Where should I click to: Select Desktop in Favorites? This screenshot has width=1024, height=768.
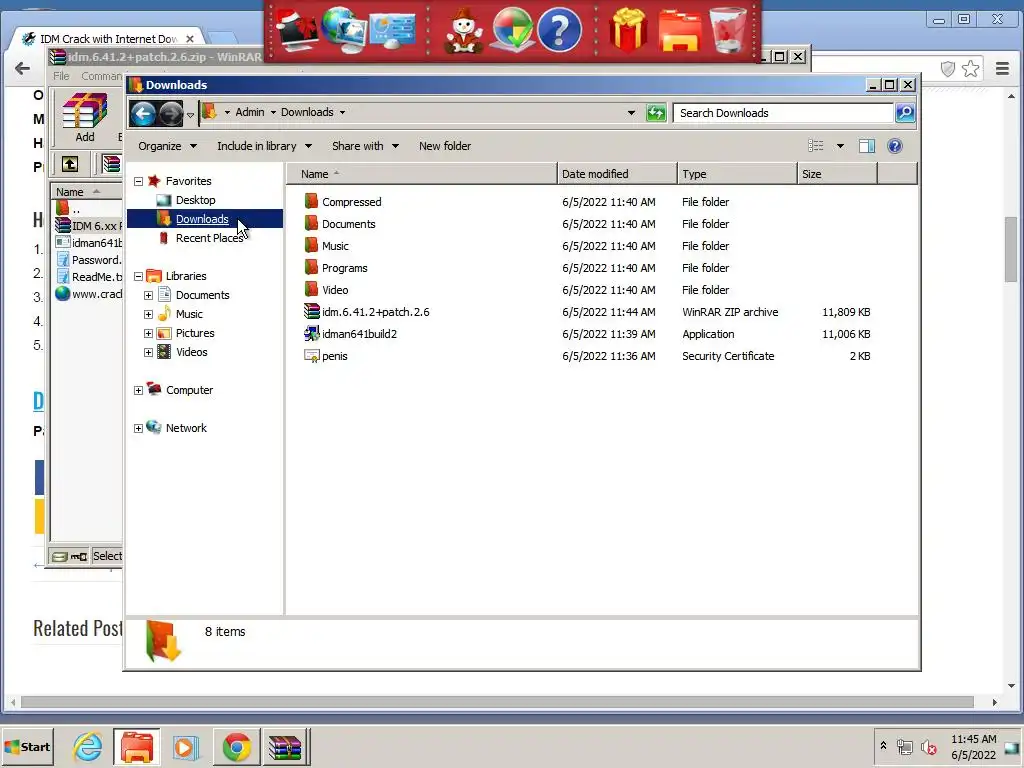(x=195, y=200)
